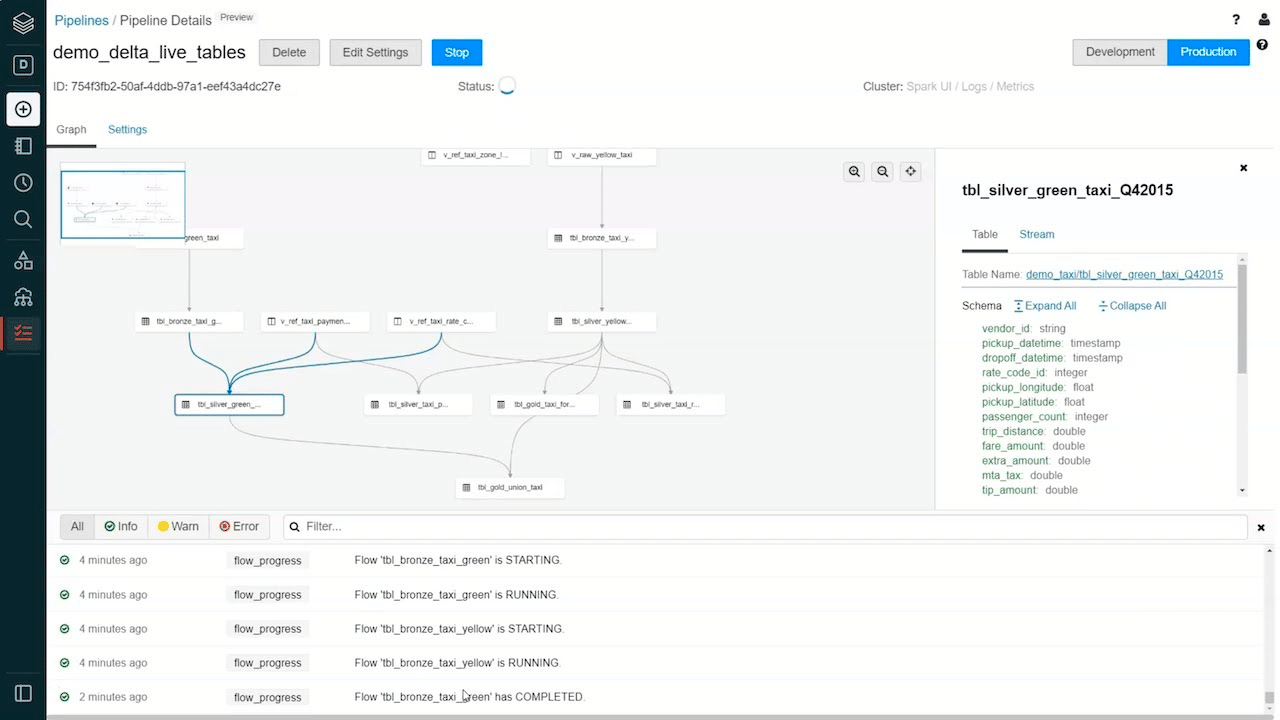Click the help icon next to Production

(1262, 45)
